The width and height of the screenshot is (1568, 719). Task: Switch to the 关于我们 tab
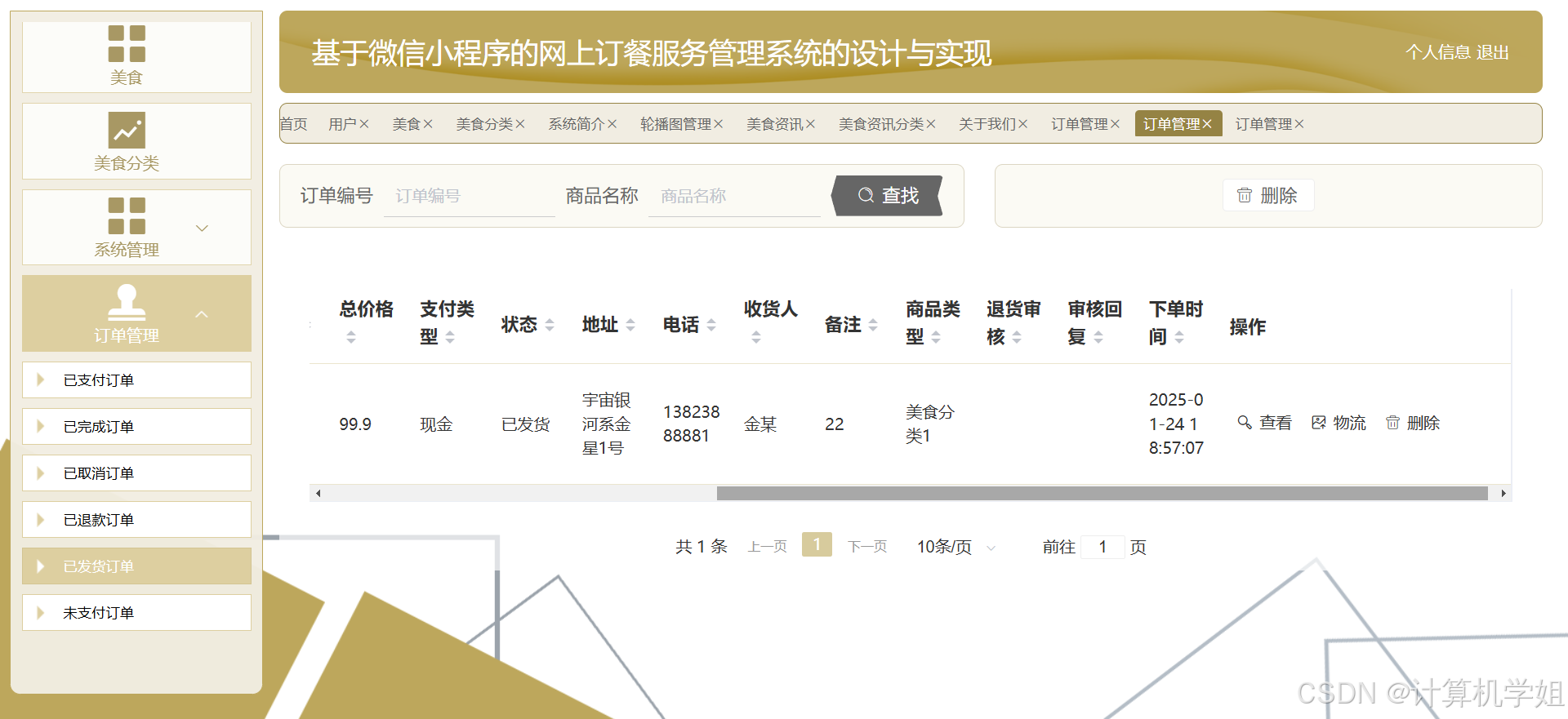point(987,124)
